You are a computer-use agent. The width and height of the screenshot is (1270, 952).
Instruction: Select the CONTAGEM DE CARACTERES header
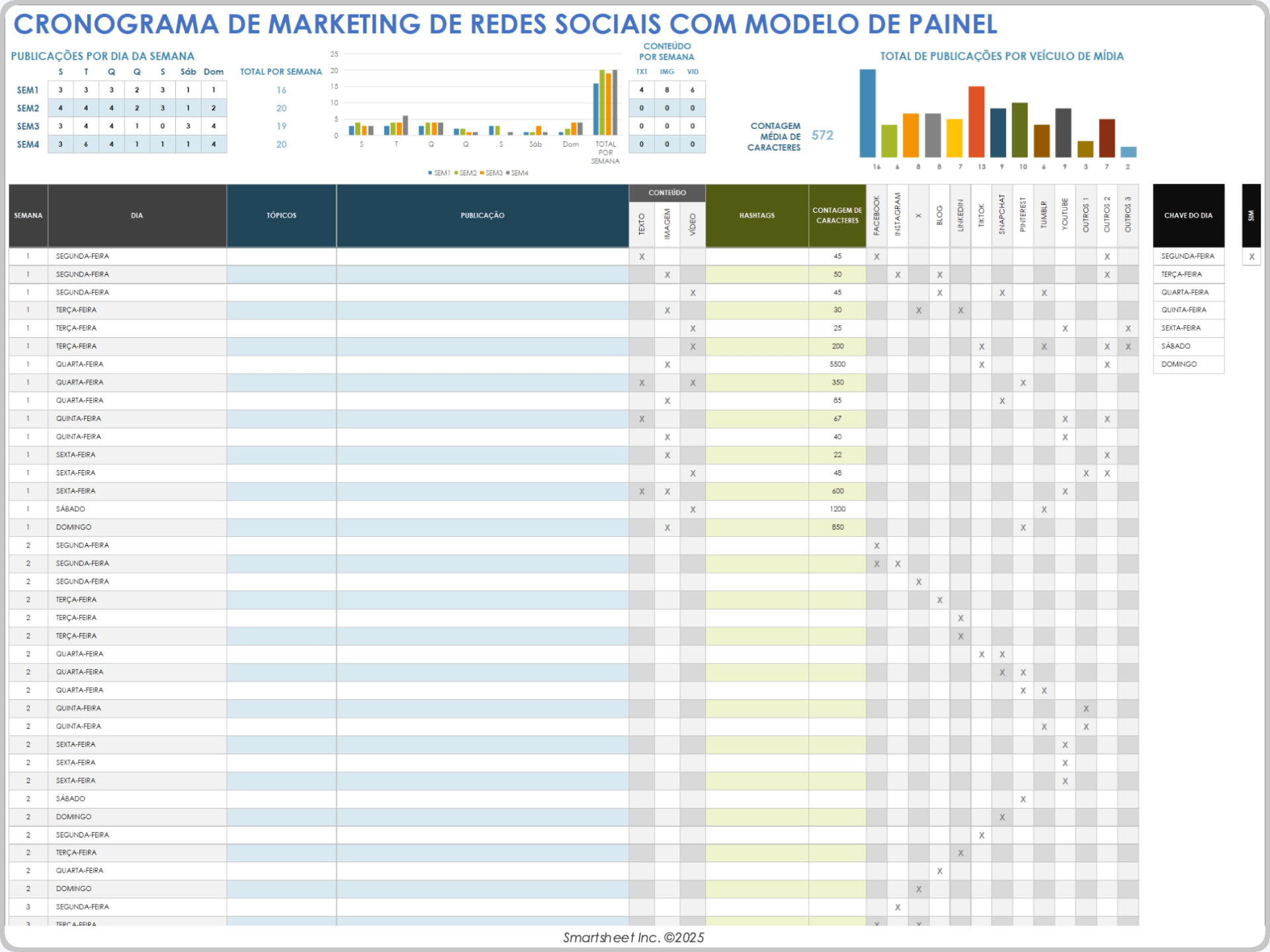[x=837, y=216]
